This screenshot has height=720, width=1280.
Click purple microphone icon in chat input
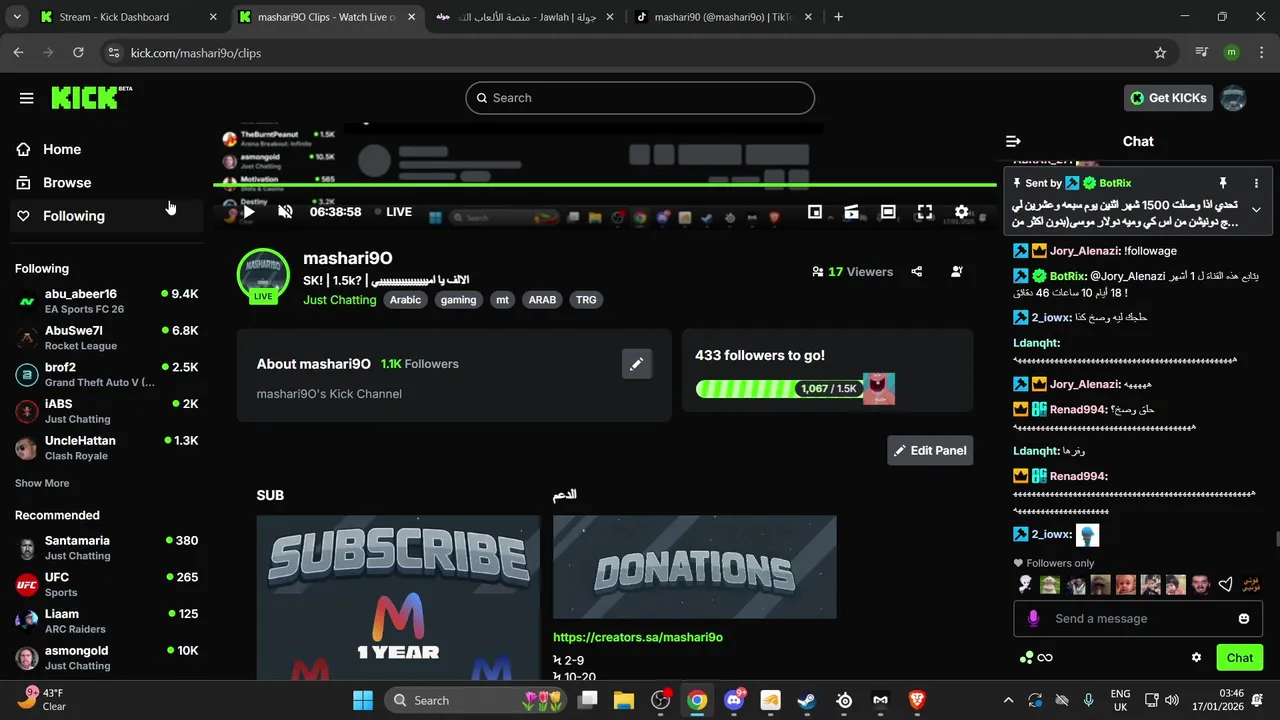tap(1033, 619)
